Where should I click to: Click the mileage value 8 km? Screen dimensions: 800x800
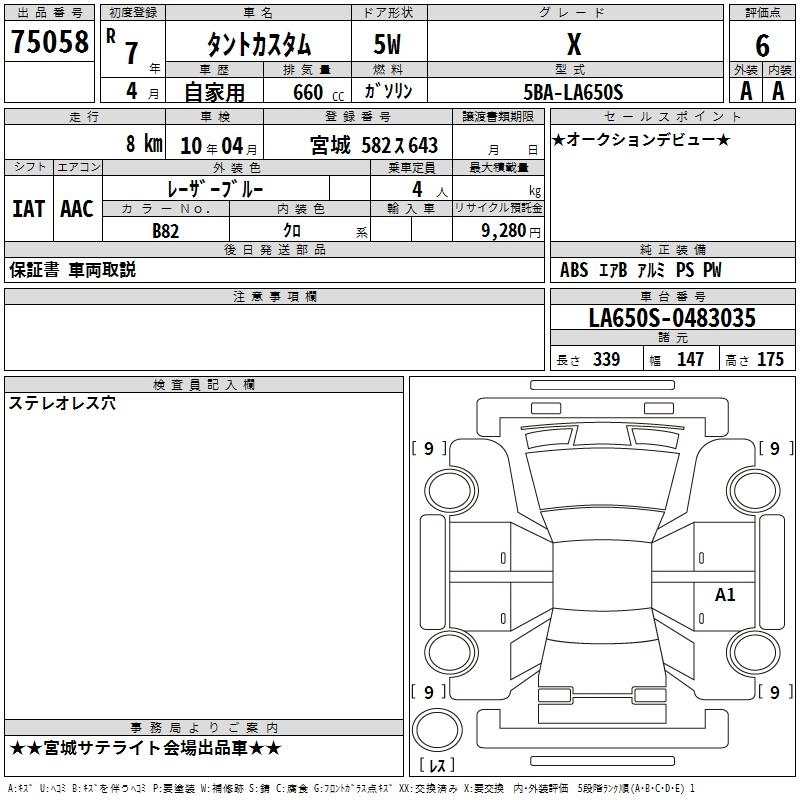click(x=143, y=144)
